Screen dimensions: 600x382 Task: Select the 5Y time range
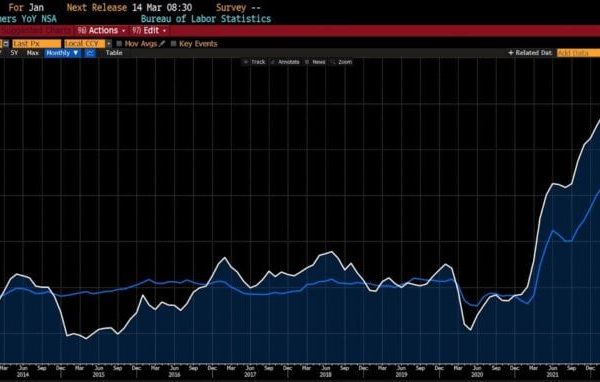click(14, 53)
